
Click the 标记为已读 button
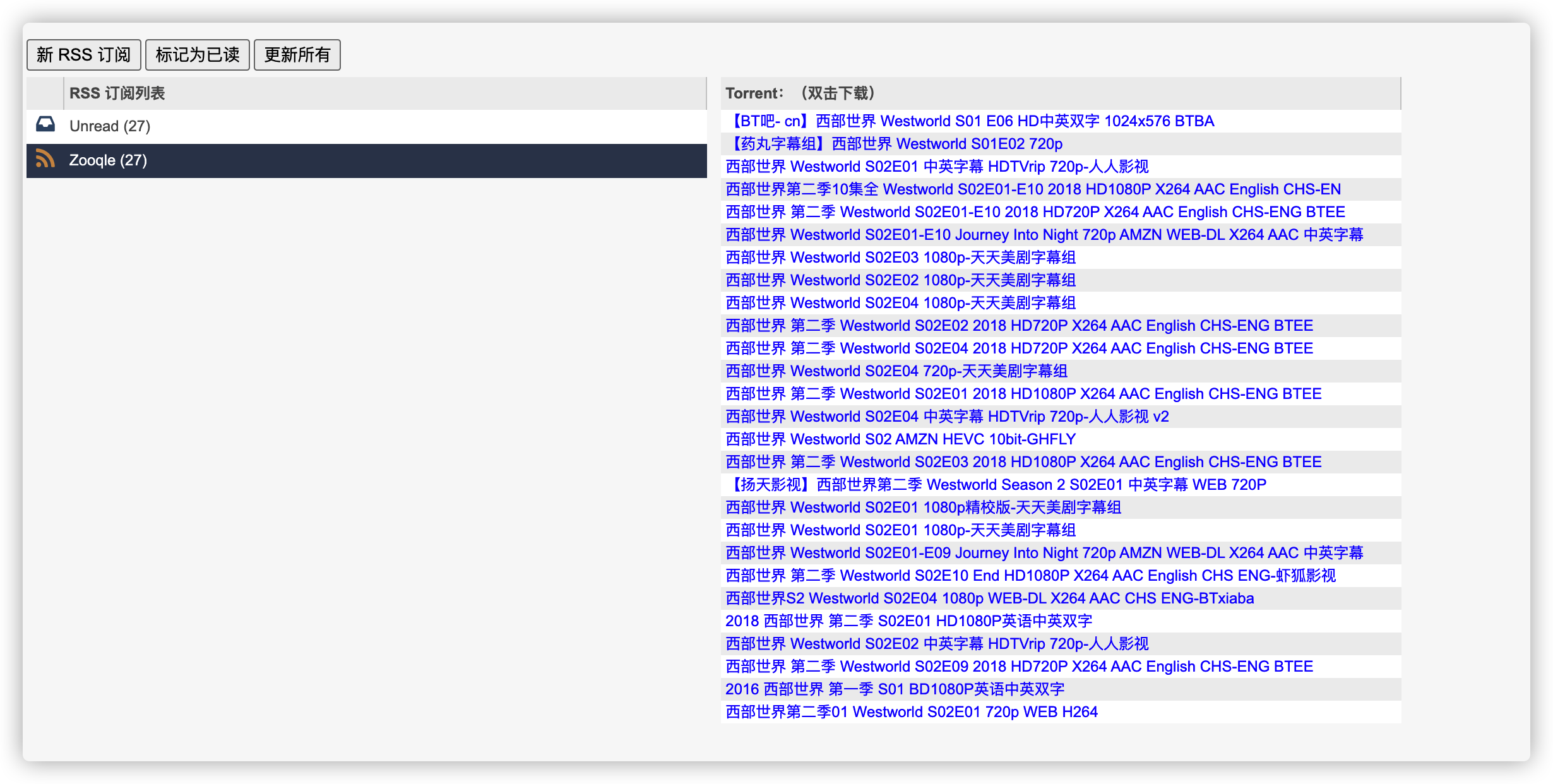198,55
